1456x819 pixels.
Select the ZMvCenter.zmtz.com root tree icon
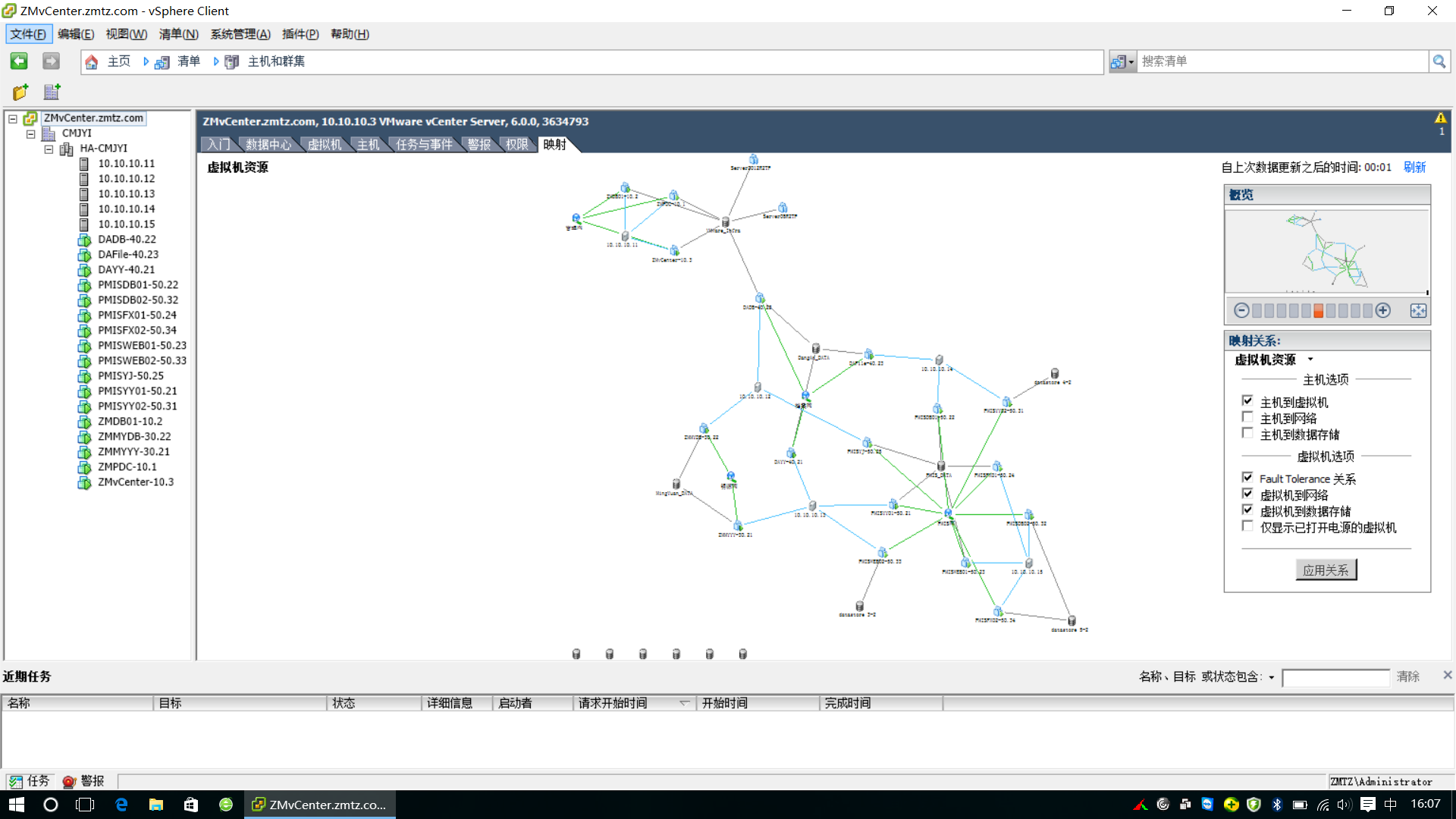click(x=30, y=118)
